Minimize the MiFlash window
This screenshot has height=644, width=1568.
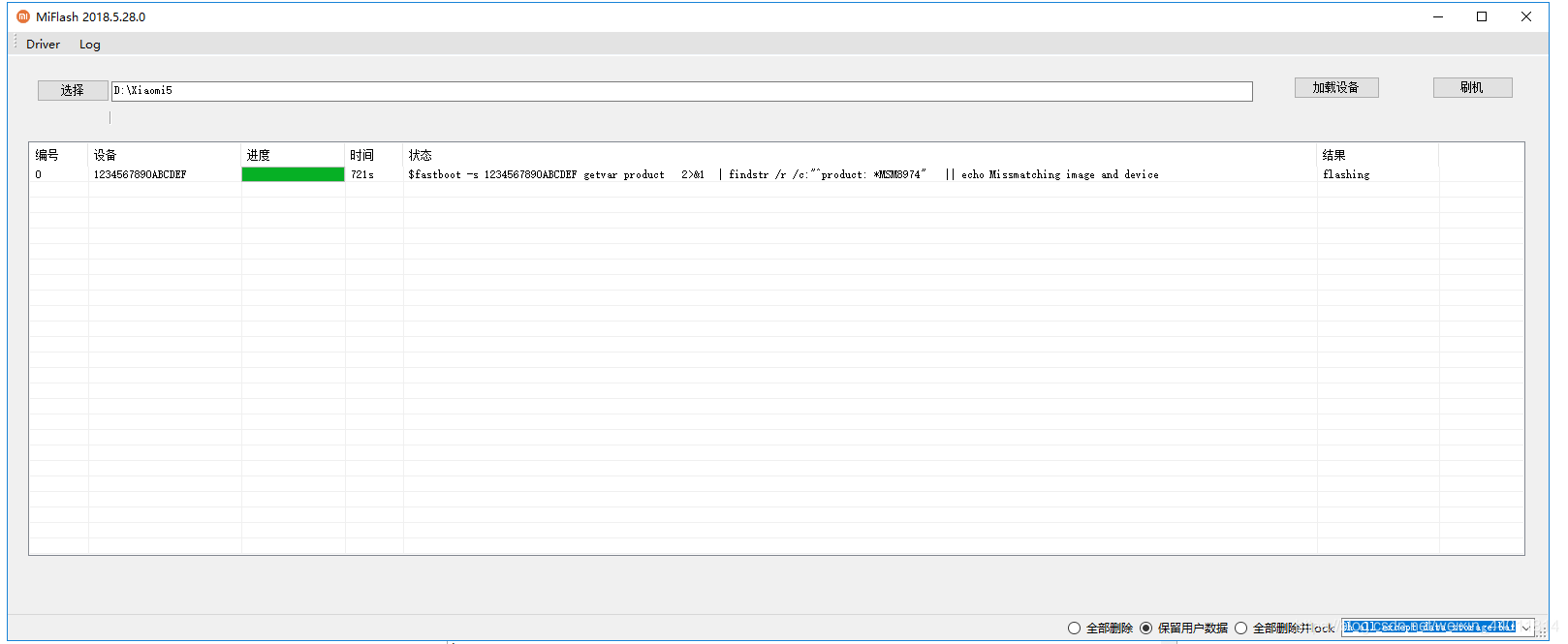click(1438, 16)
